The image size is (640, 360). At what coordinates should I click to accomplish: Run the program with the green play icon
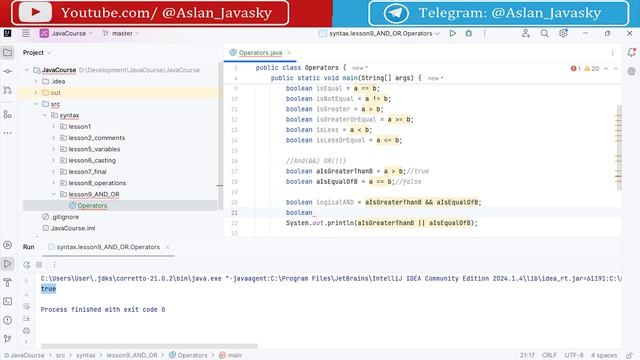click(453, 33)
